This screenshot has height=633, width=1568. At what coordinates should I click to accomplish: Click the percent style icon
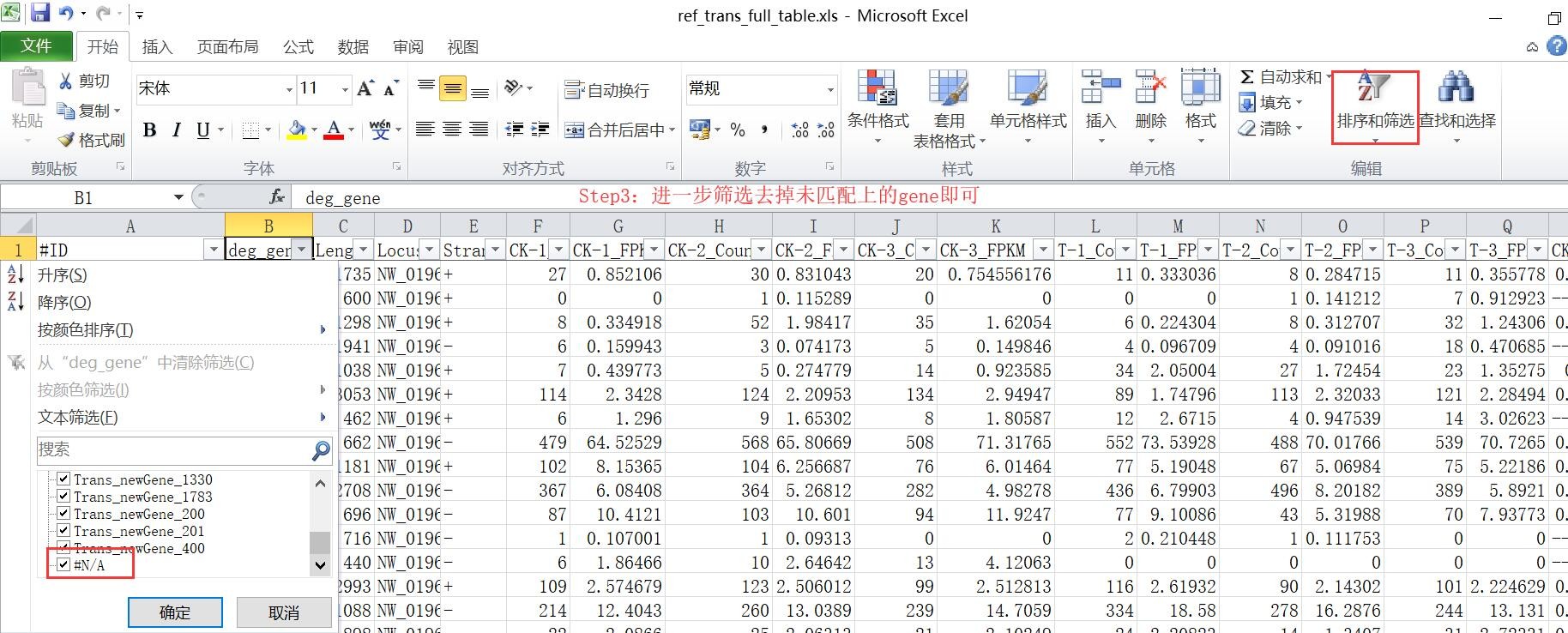tap(738, 130)
